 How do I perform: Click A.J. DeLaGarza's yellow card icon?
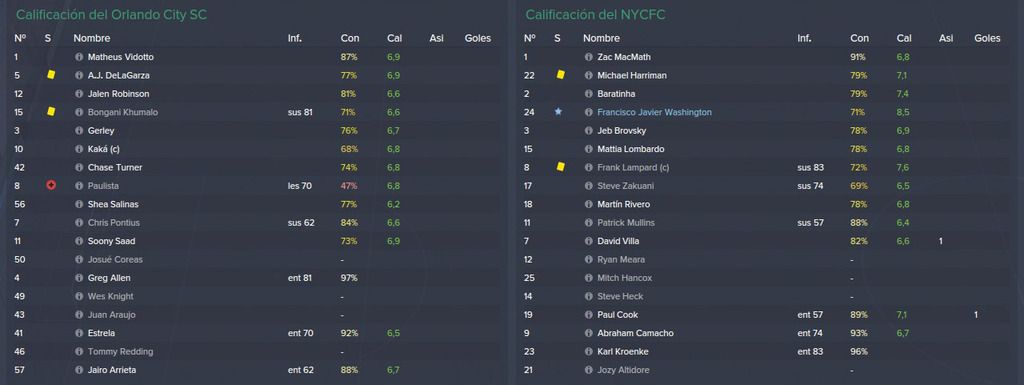51,75
